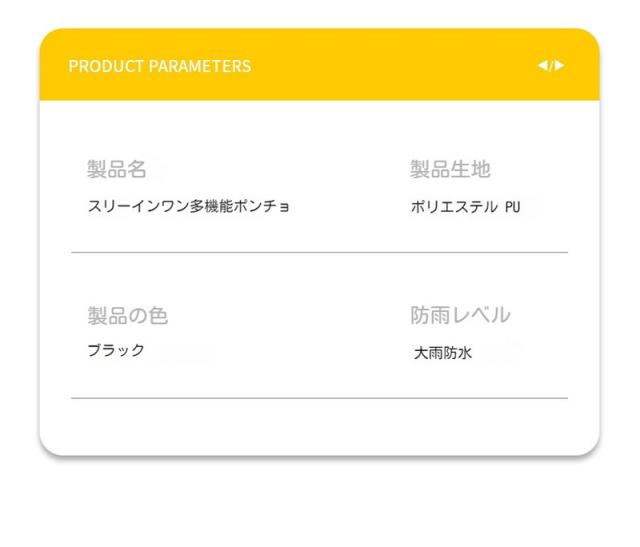Select the 製品名 label
The width and height of the screenshot is (640, 547).
(117, 170)
